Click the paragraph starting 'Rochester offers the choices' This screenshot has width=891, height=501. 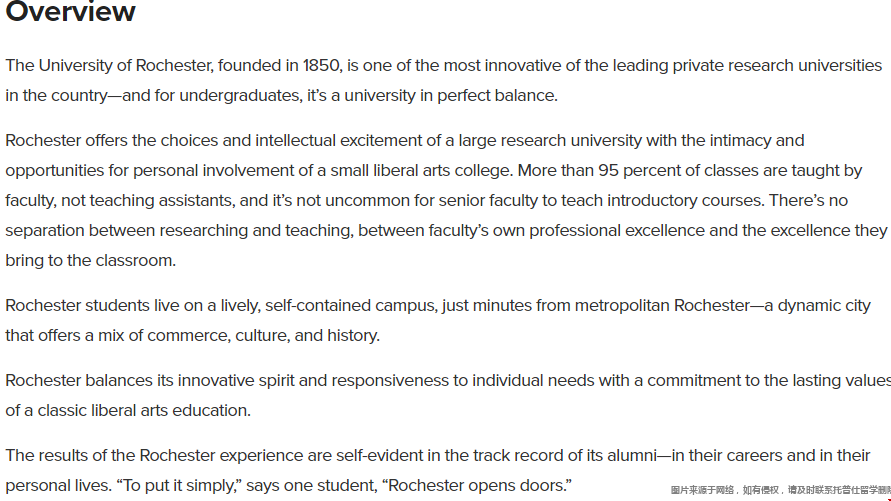(447, 201)
